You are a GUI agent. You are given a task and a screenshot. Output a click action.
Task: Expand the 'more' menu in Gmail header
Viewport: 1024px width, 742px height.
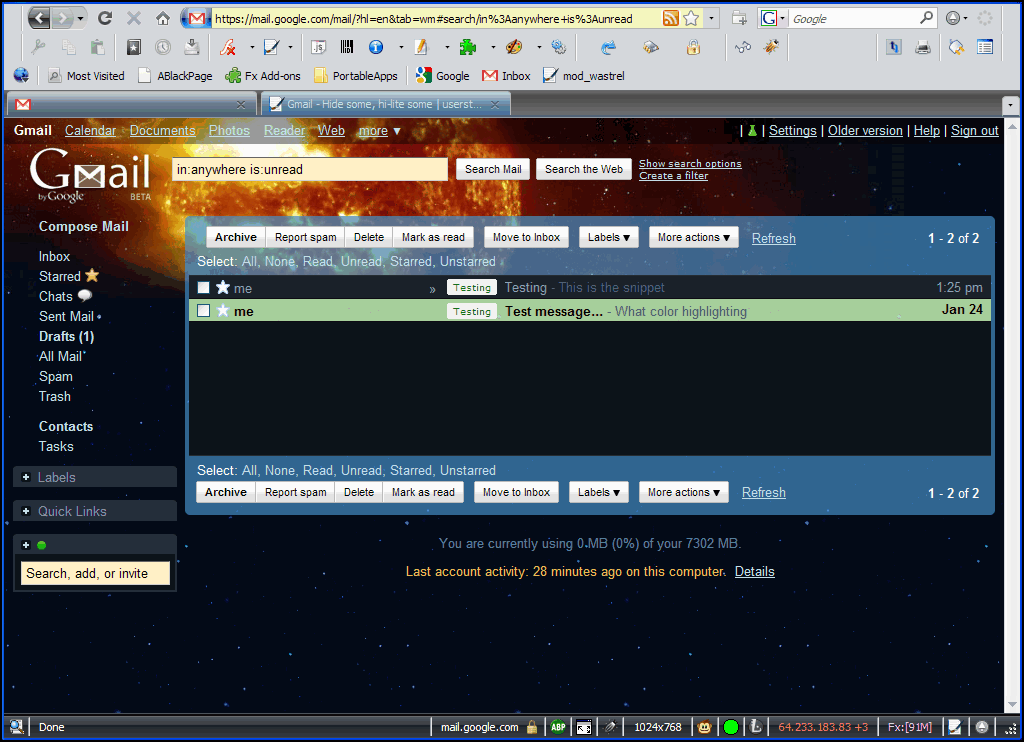pyautogui.click(x=379, y=131)
